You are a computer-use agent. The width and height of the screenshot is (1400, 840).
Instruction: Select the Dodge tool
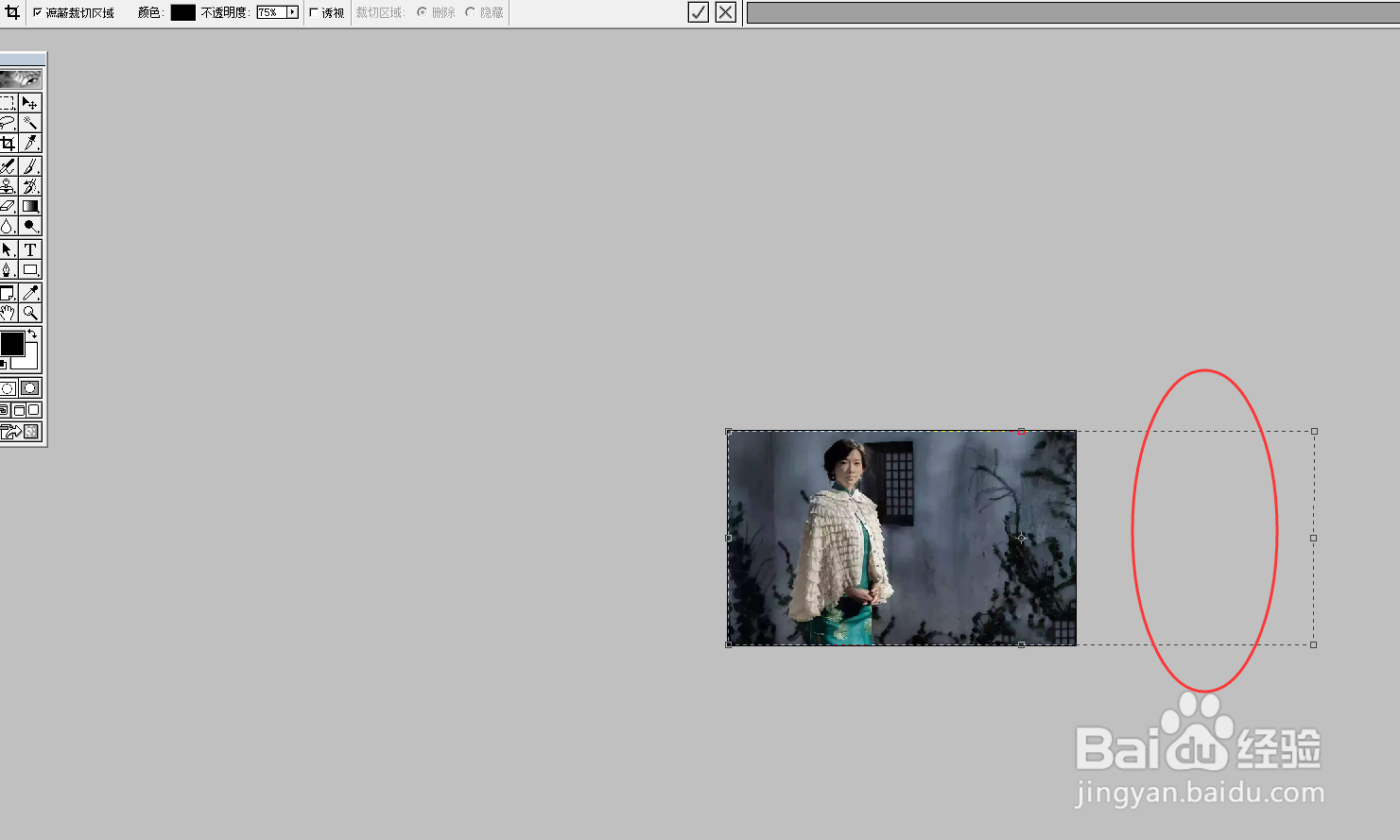point(30,226)
